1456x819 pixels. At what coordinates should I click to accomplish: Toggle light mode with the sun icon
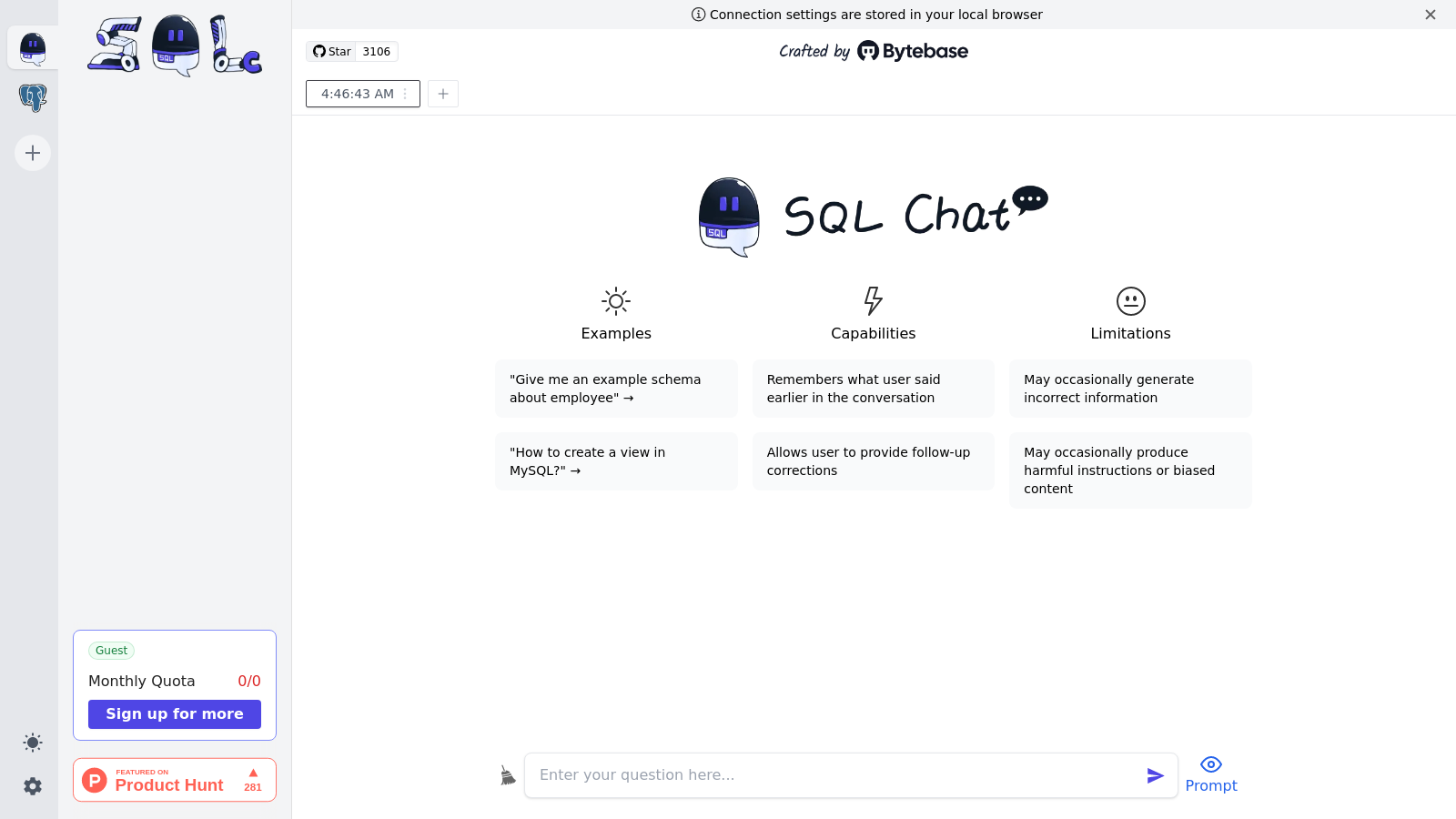click(x=32, y=743)
